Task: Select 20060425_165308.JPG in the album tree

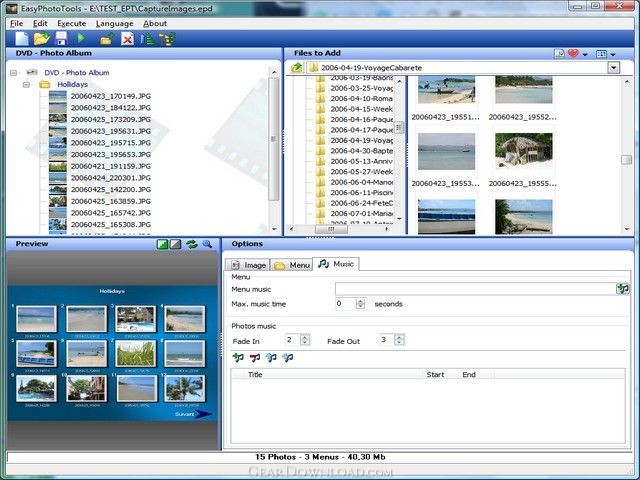Action: [x=111, y=225]
